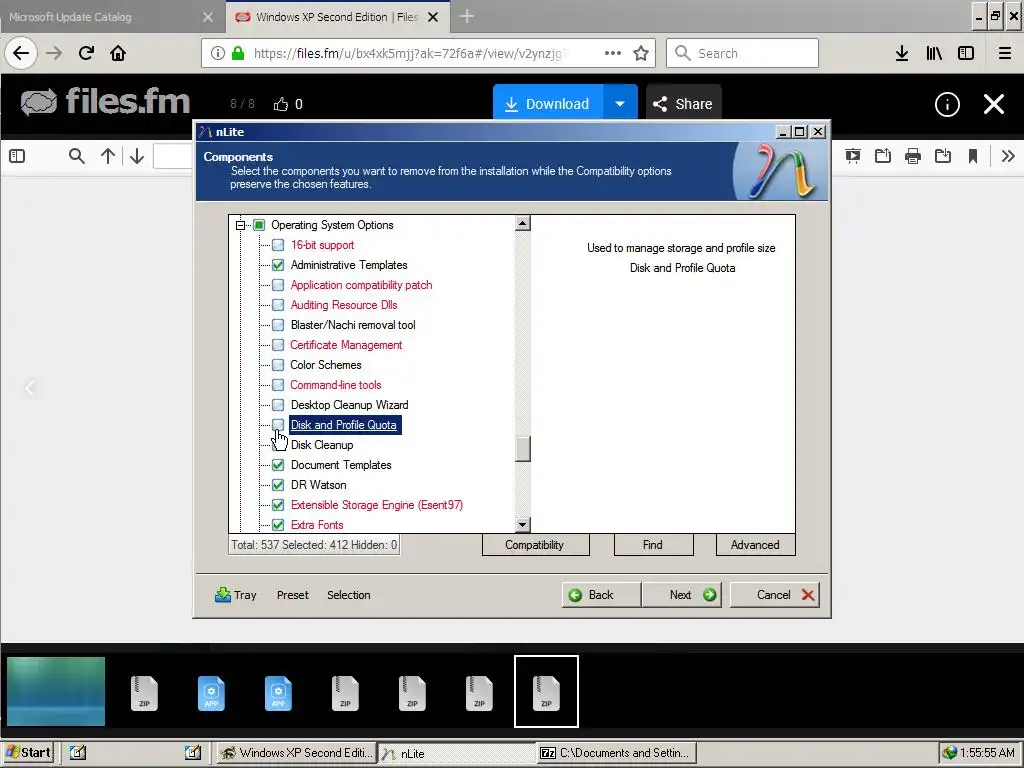This screenshot has width=1024, height=768.
Task: Go to previous page with up arrow
Action: [x=108, y=156]
